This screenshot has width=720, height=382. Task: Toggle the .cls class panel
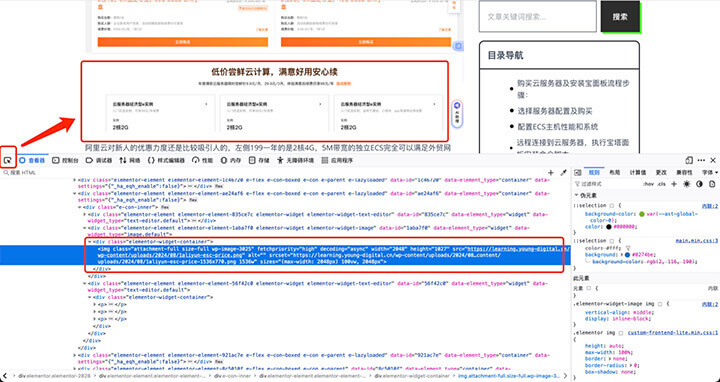point(661,184)
